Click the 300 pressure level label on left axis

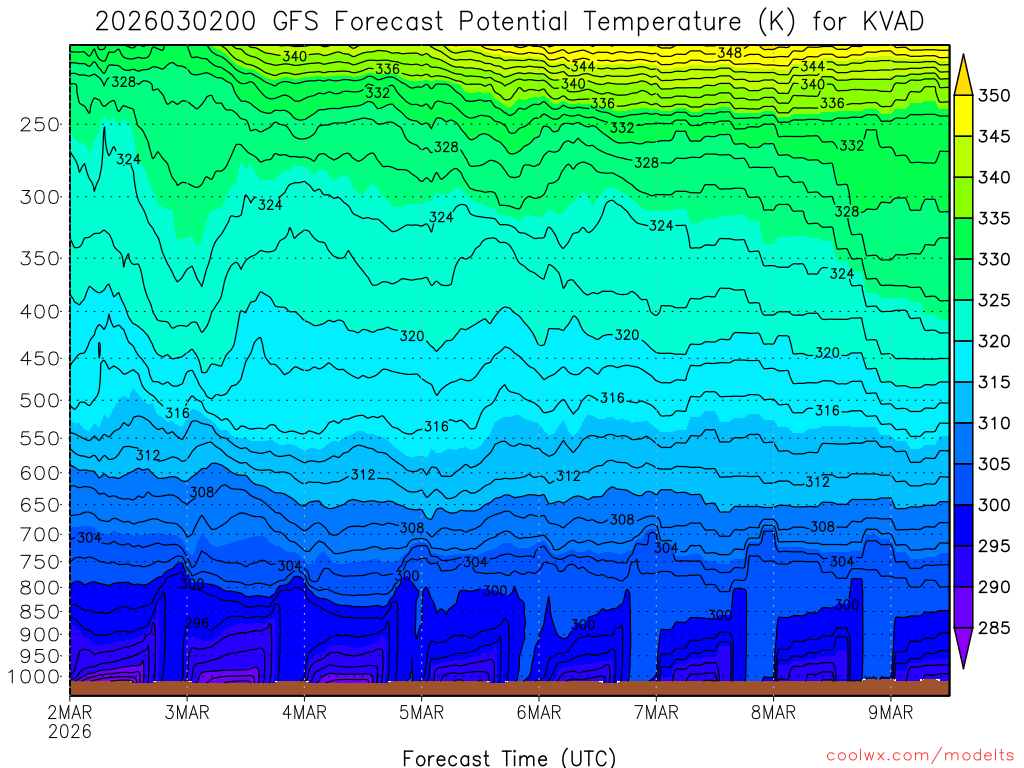click(x=40, y=197)
